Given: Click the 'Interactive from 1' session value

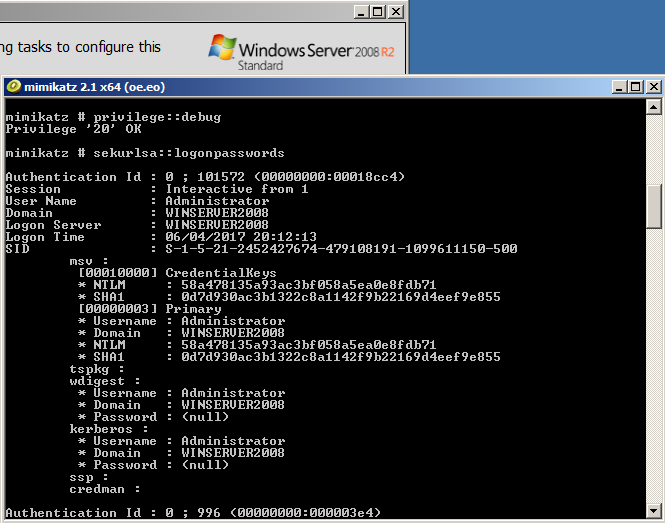Looking at the screenshot, I should pos(237,189).
